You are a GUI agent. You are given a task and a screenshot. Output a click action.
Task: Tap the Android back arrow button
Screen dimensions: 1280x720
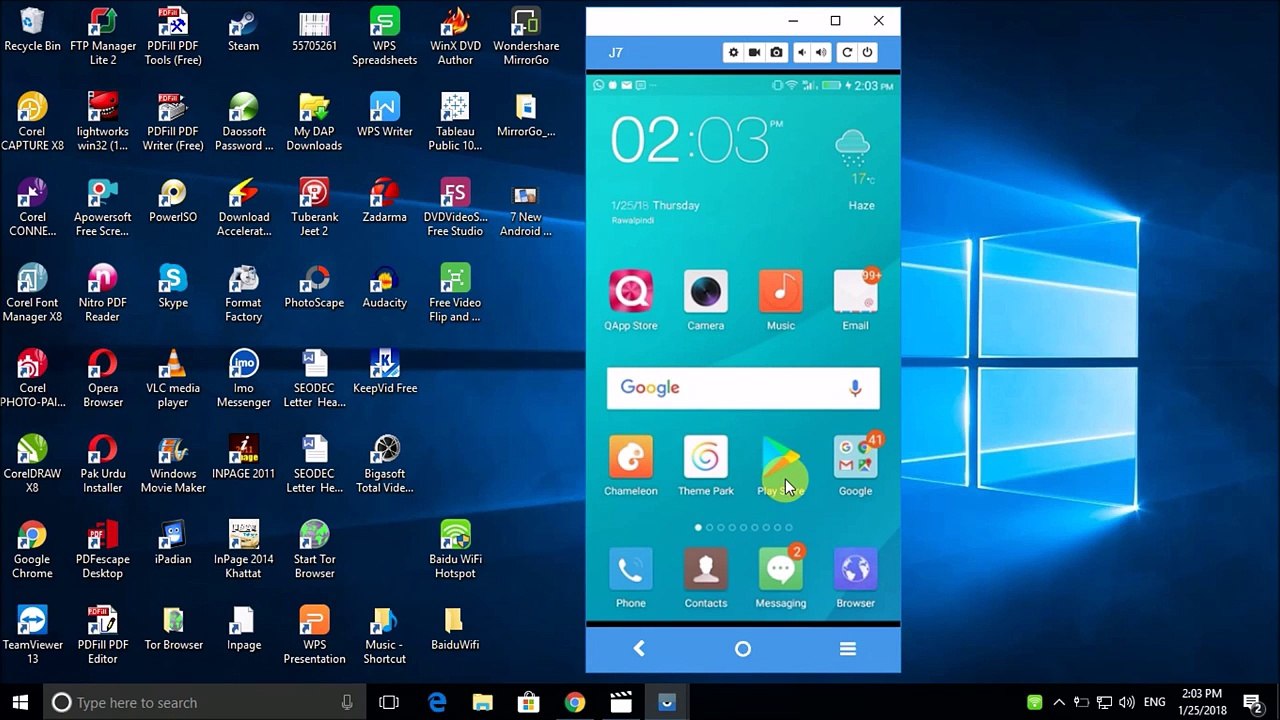point(639,649)
